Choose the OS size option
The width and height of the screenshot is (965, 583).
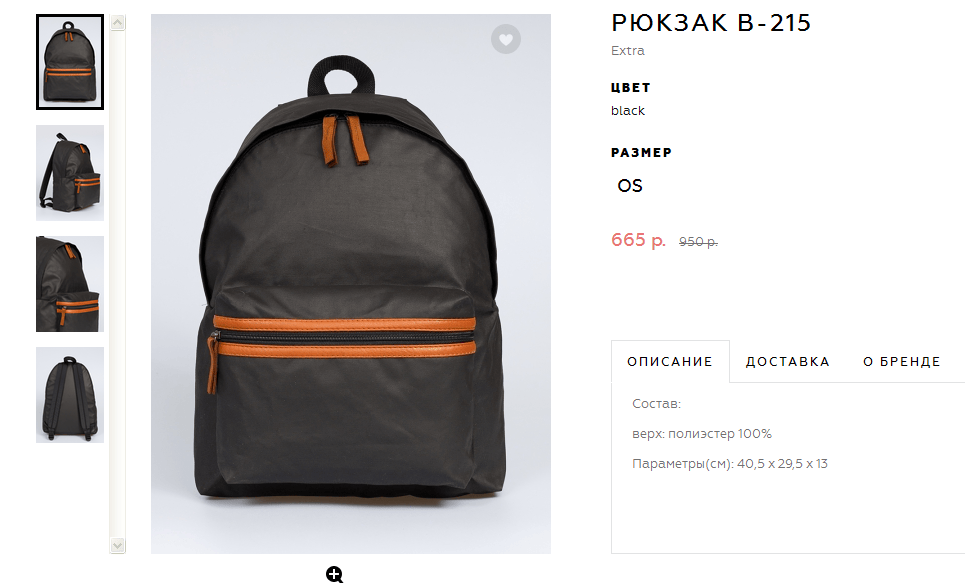tap(630, 186)
